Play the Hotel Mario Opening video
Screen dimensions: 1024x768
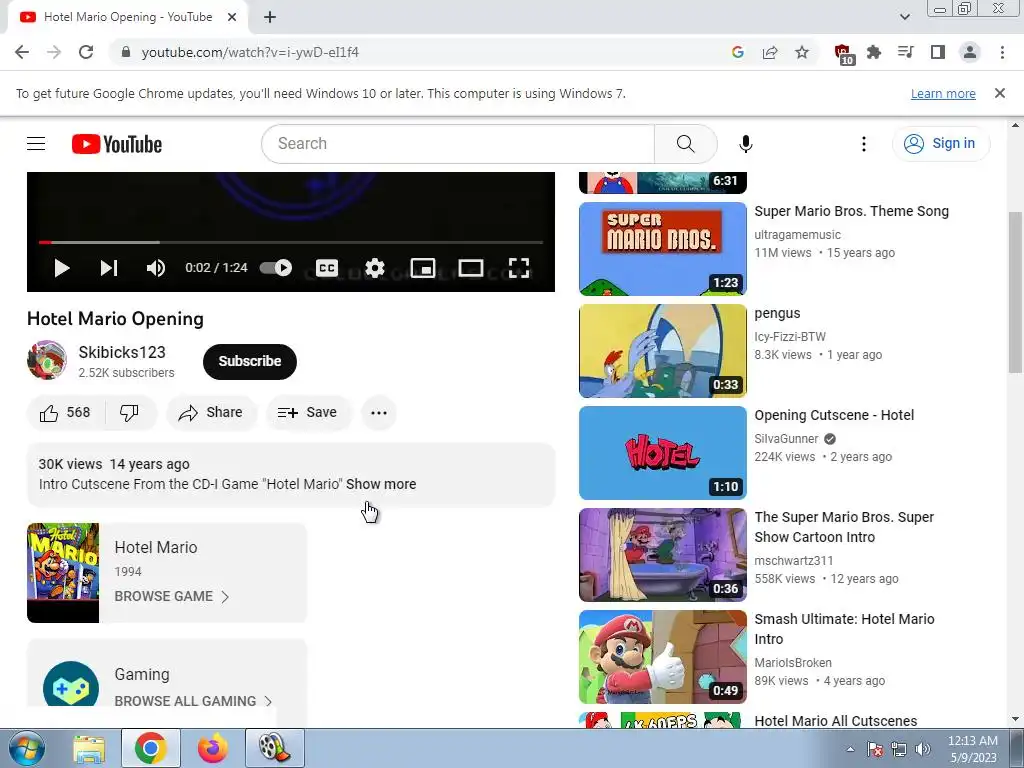coord(61,268)
